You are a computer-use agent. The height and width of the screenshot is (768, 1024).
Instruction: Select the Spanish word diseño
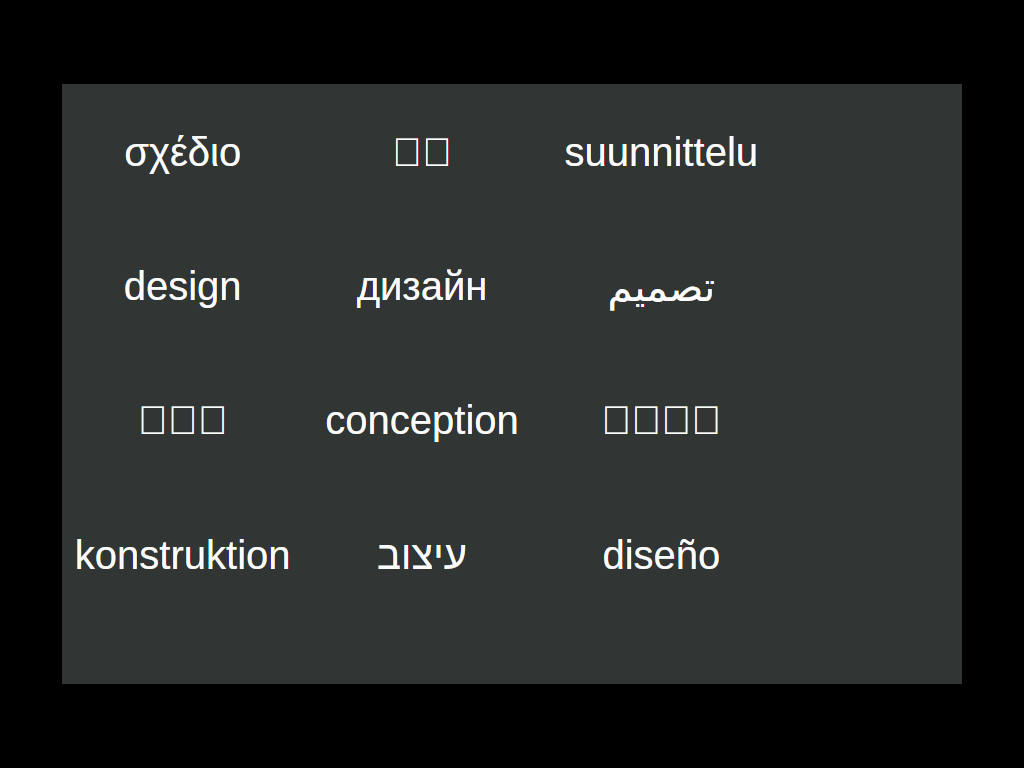pyautogui.click(x=660, y=556)
